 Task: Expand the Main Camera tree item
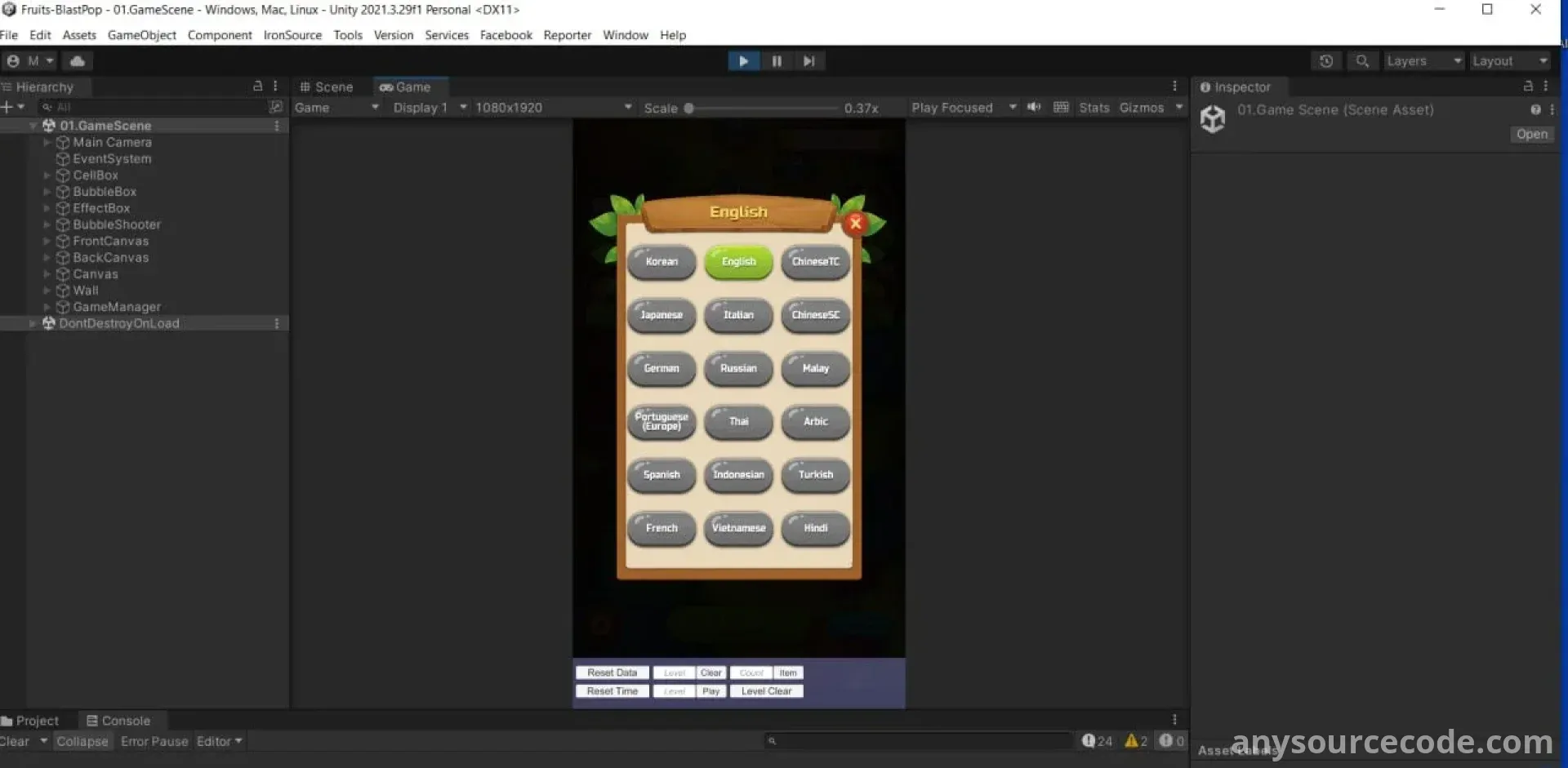[x=47, y=142]
